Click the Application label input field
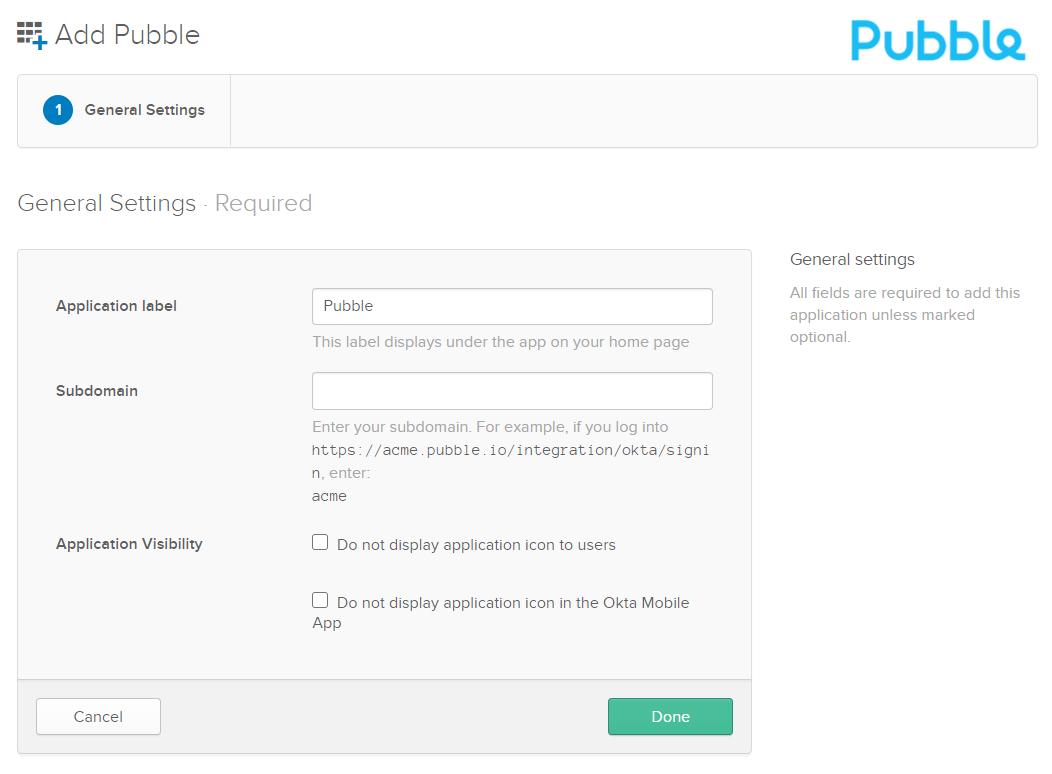Viewport: 1052px width, 774px height. tap(512, 307)
